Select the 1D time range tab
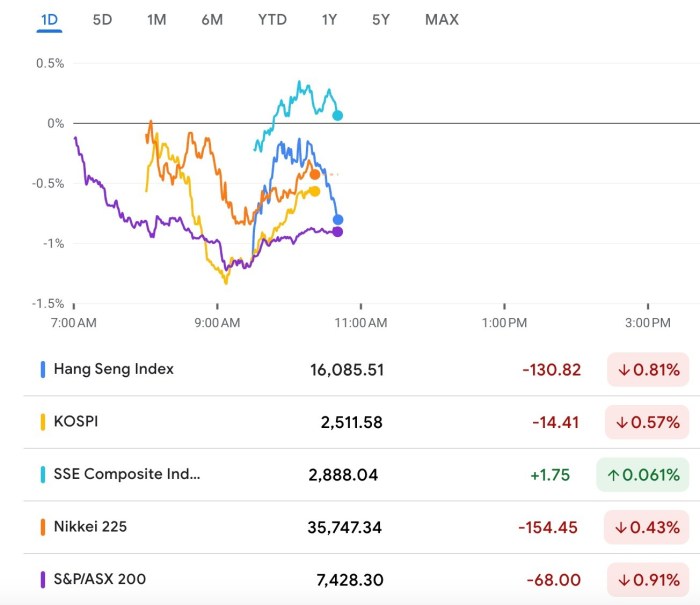Viewport: 700px width, 605px height. [x=49, y=20]
